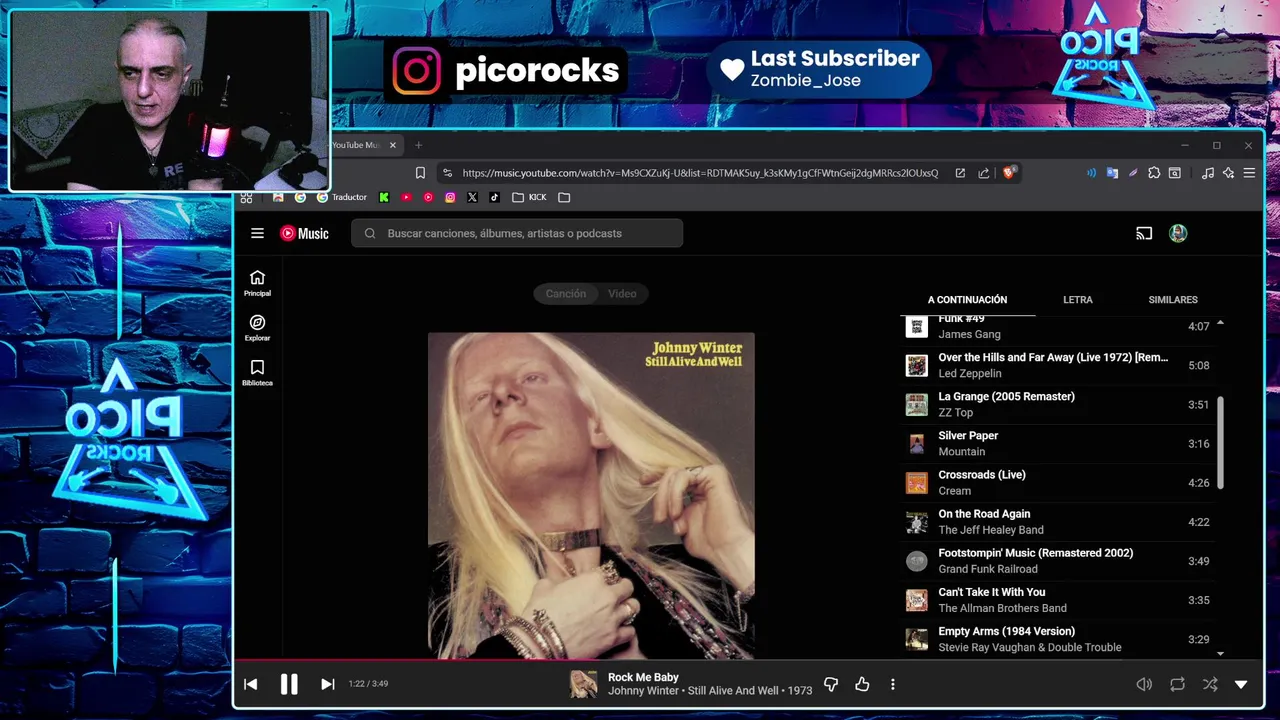Image resolution: width=1280 pixels, height=720 pixels.
Task: Pause the current song
Action: (289, 684)
